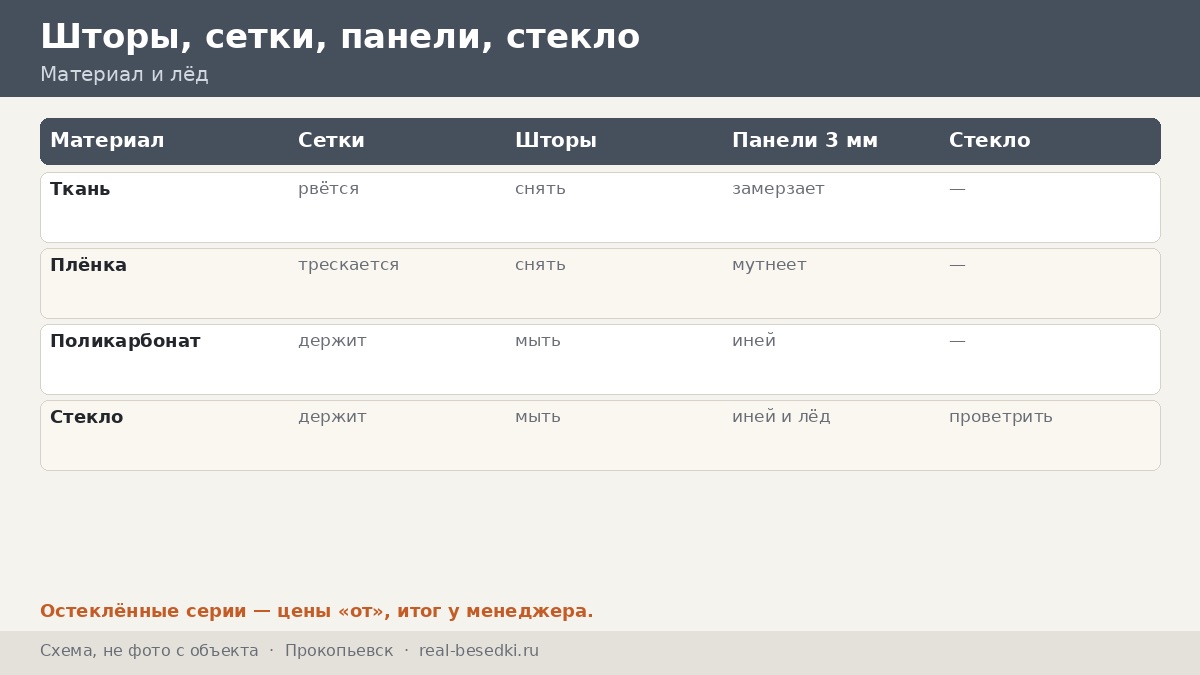Viewport: 1200px width, 675px height.
Task: Select the 'Шторы' column header
Action: pyautogui.click(x=556, y=141)
